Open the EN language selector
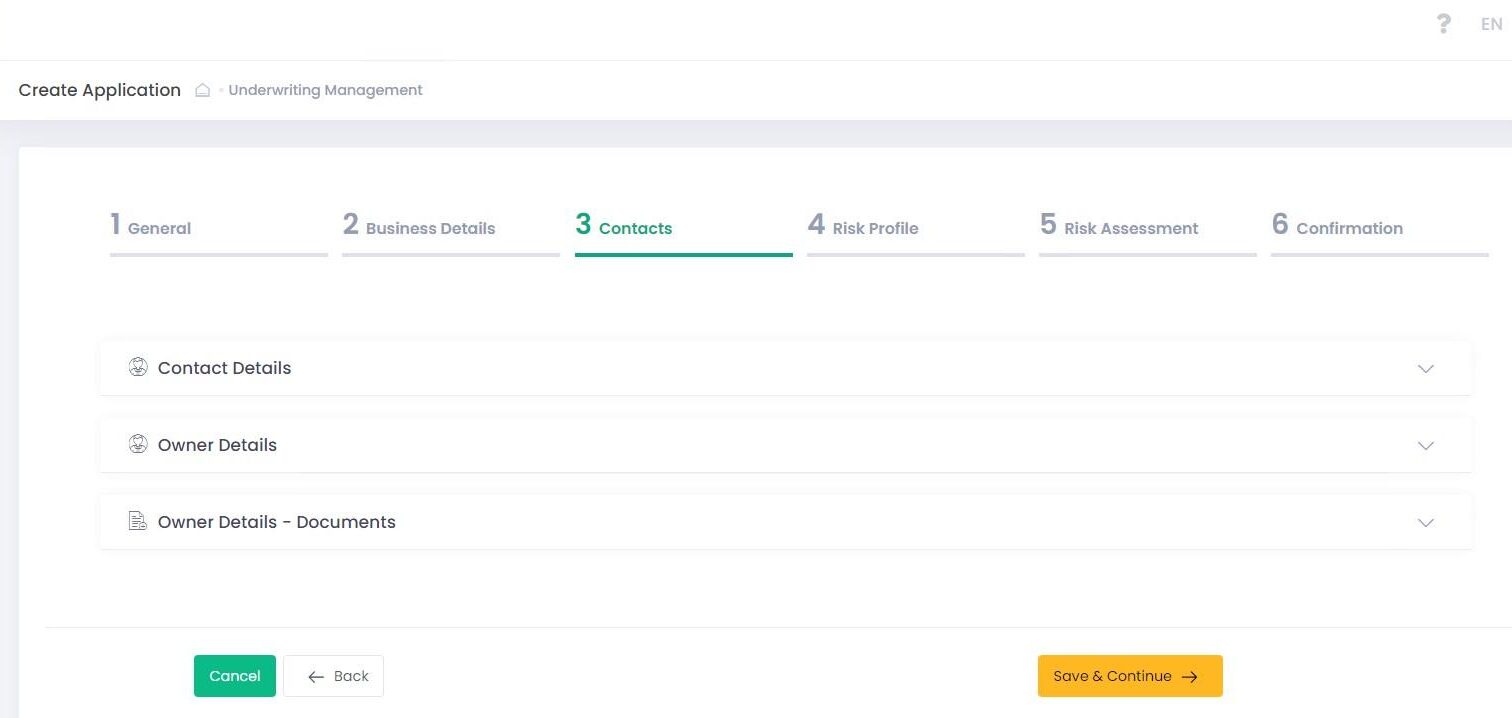1512x718 pixels. (x=1491, y=25)
